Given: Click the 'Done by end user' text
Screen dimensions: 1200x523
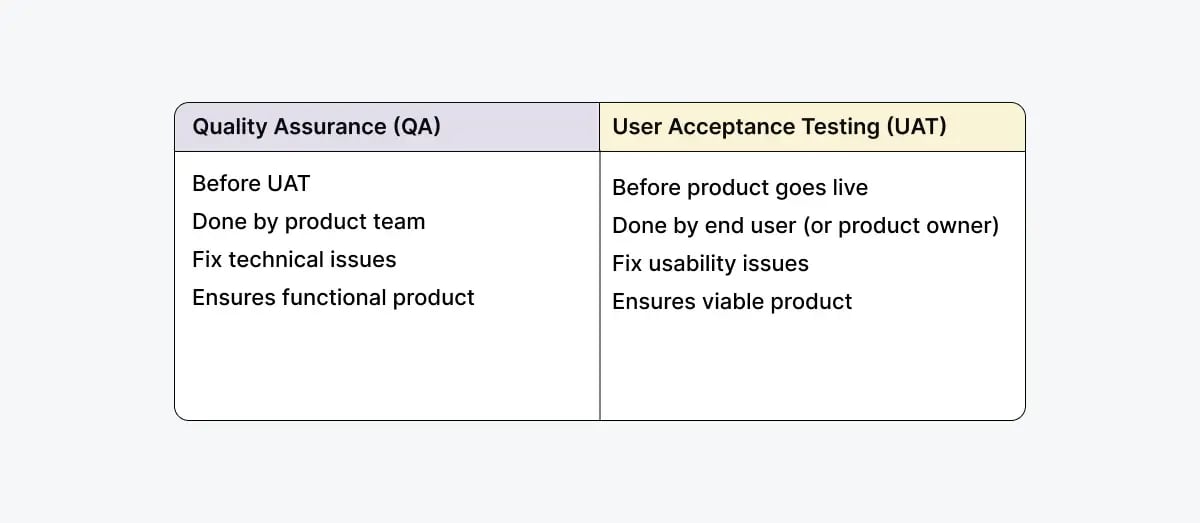Looking at the screenshot, I should click(x=704, y=226).
